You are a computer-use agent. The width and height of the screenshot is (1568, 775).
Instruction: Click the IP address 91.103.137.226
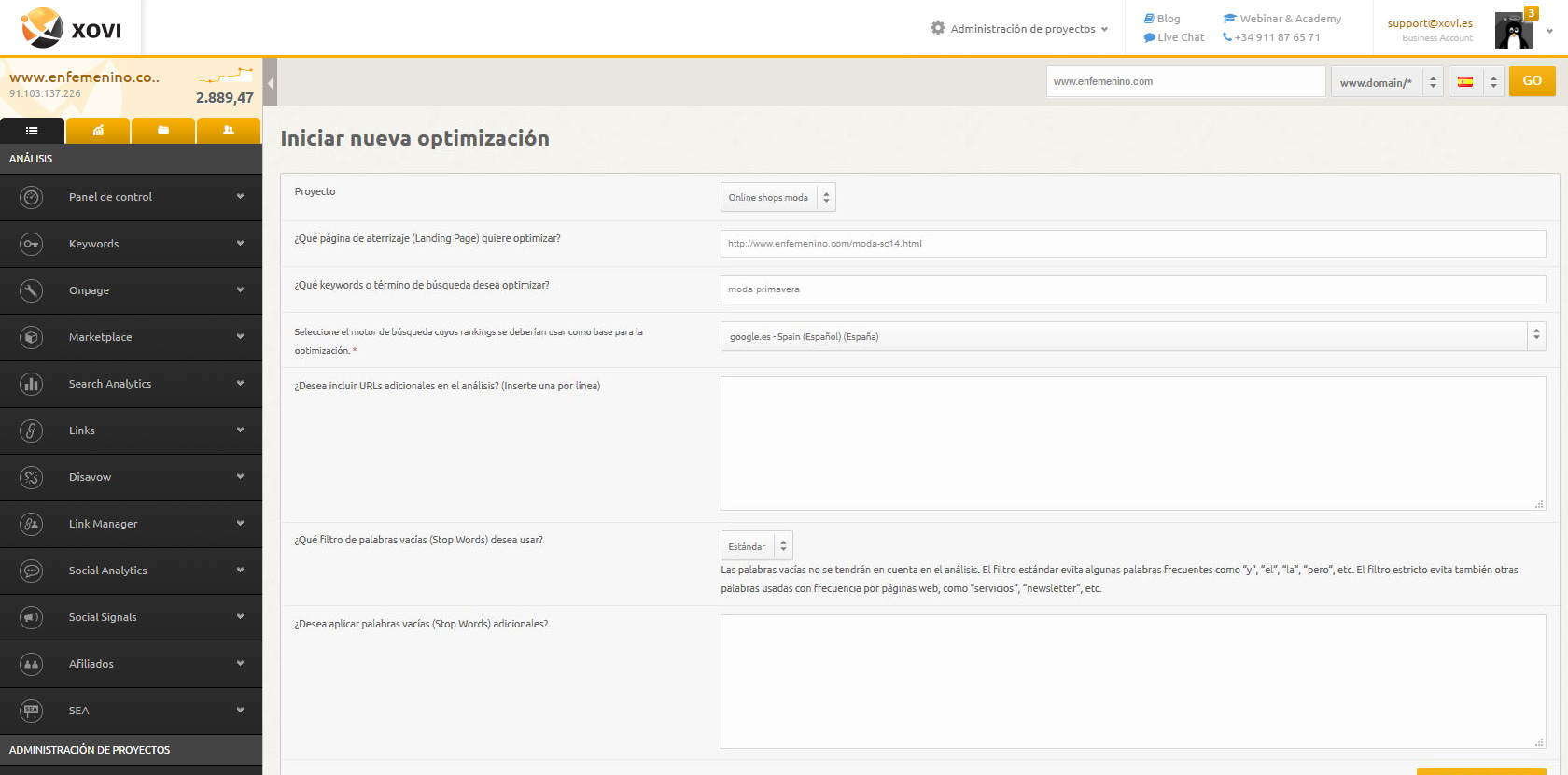pos(45,93)
